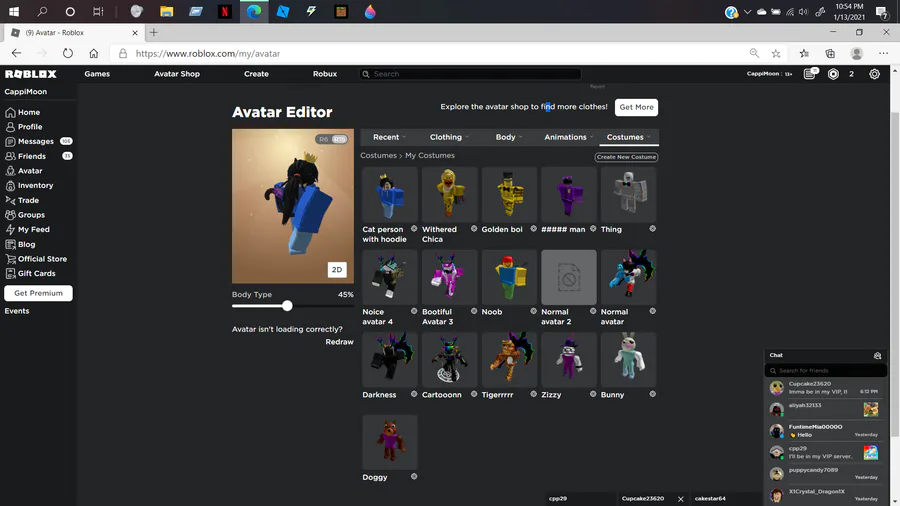Open Roblox Studio taskbar icon
The height and width of the screenshot is (506, 900).
point(283,11)
